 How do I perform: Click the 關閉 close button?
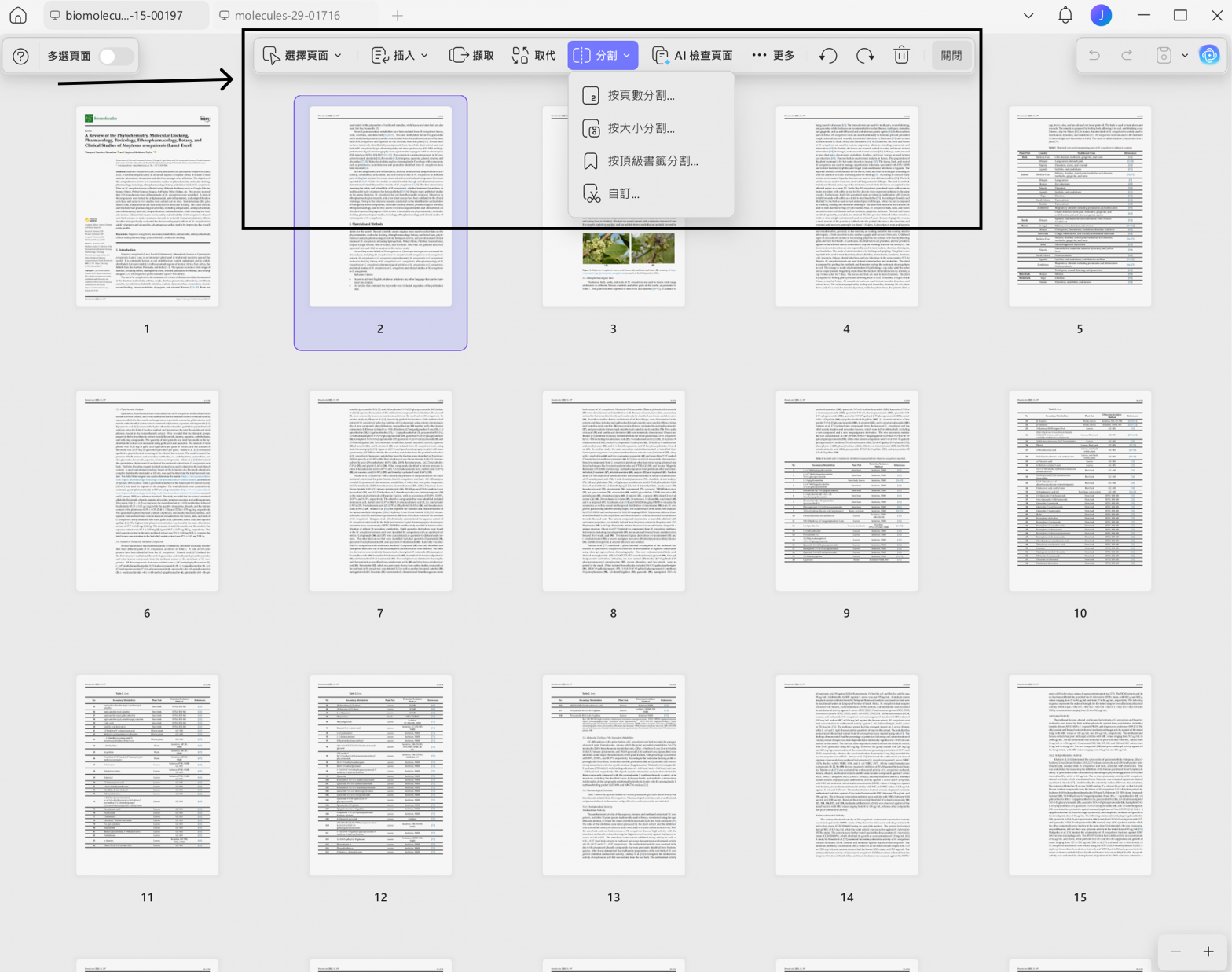951,55
